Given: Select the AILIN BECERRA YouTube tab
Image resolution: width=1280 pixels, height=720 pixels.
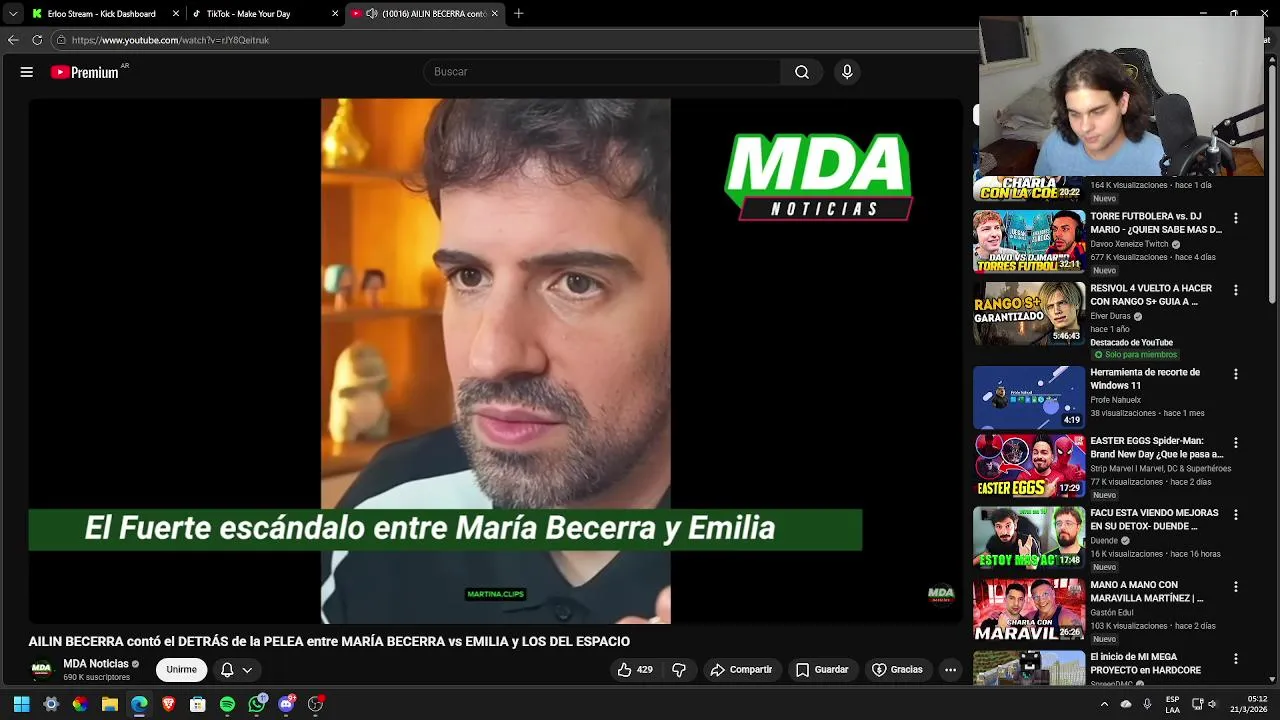Looking at the screenshot, I should tap(424, 14).
